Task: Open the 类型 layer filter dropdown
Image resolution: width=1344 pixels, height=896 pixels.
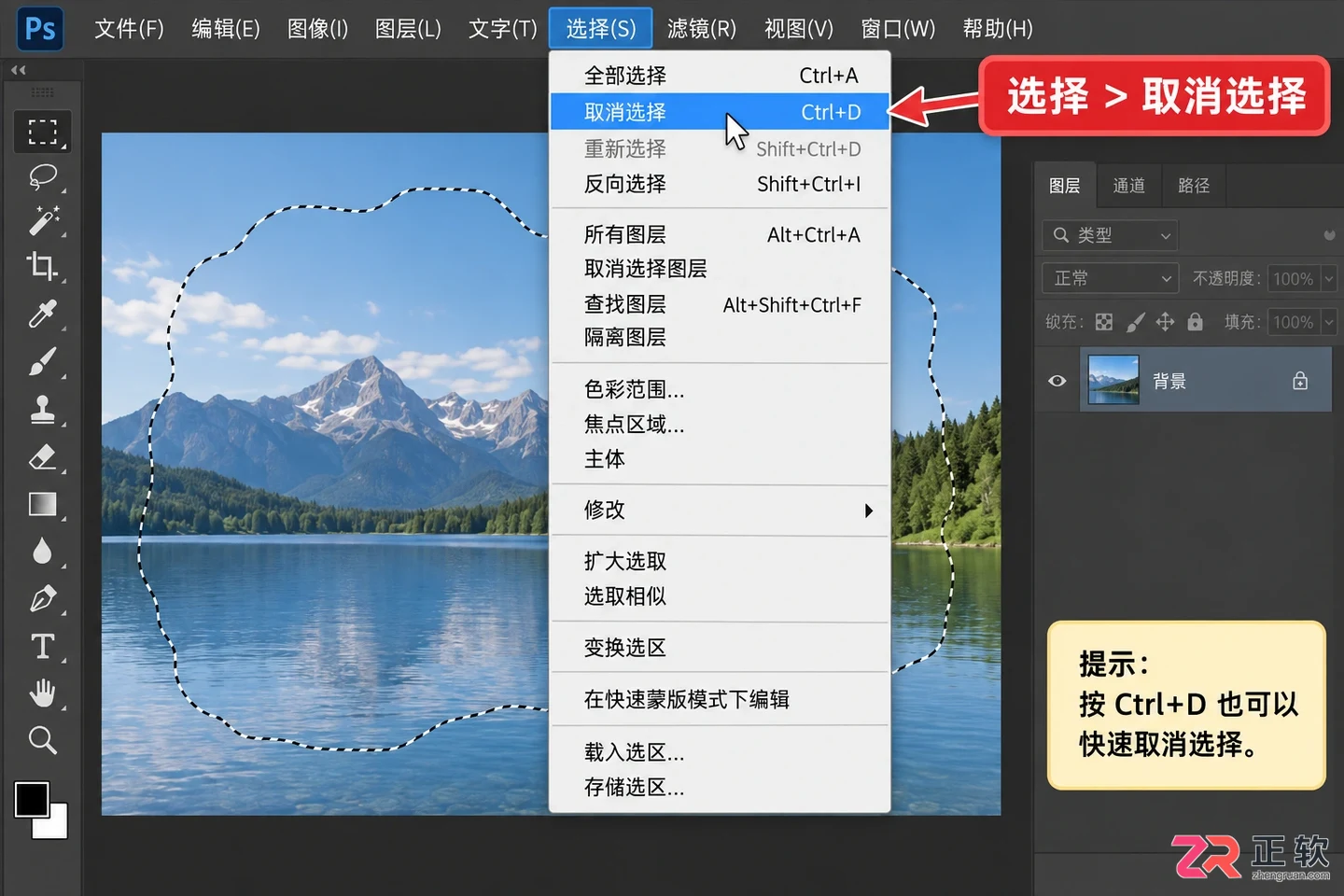Action: [x=1110, y=235]
